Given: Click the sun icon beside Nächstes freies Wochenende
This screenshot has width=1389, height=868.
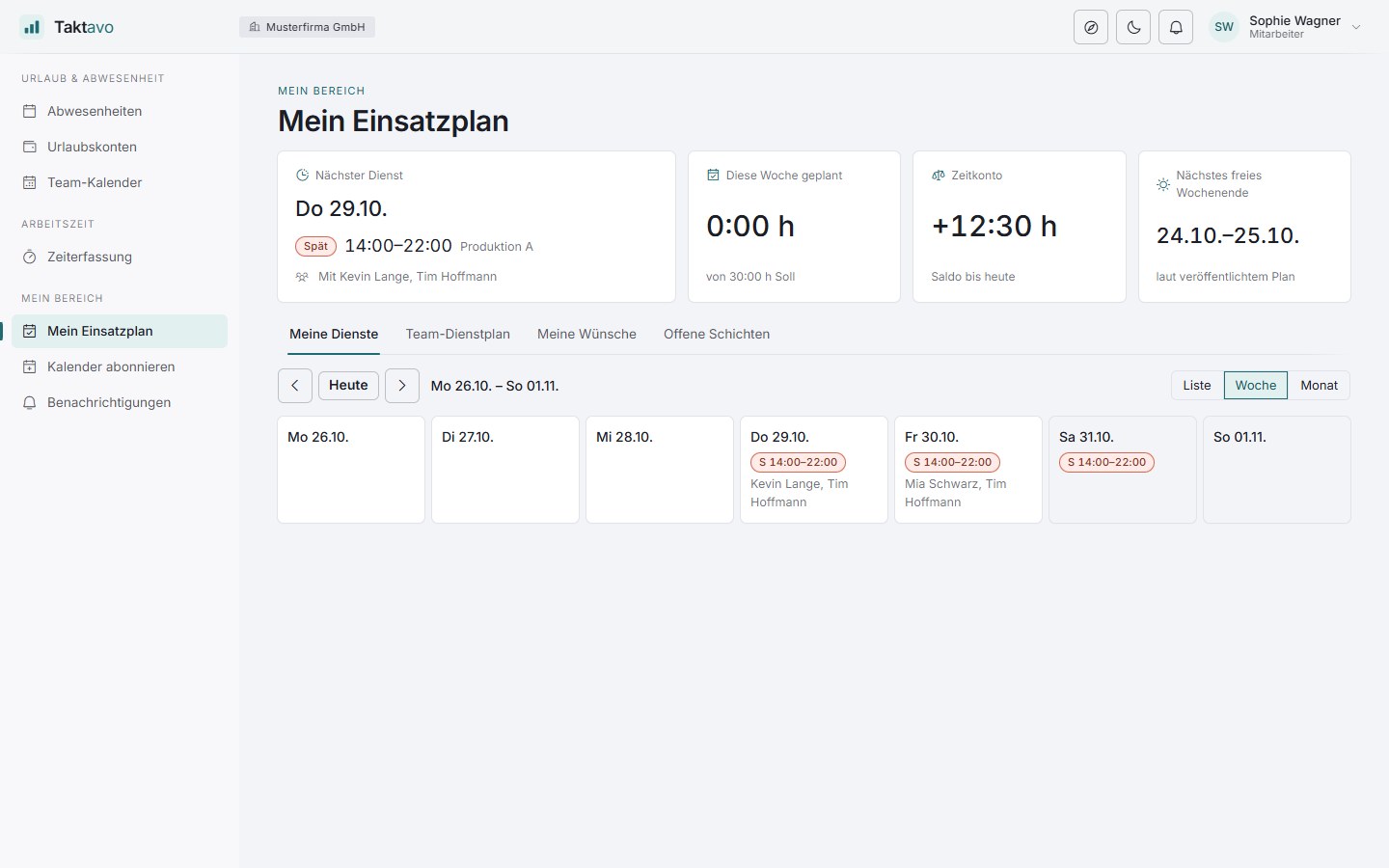Looking at the screenshot, I should tap(1163, 184).
